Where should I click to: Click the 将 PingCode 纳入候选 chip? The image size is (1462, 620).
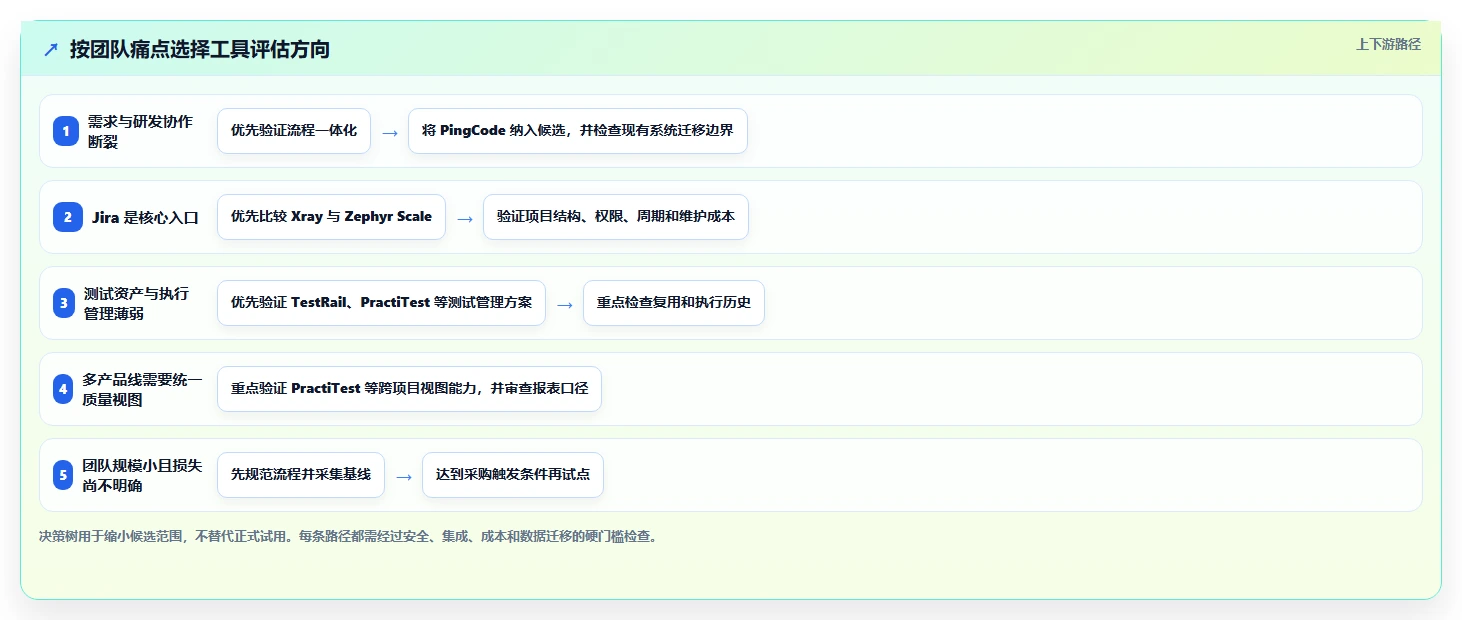click(578, 131)
